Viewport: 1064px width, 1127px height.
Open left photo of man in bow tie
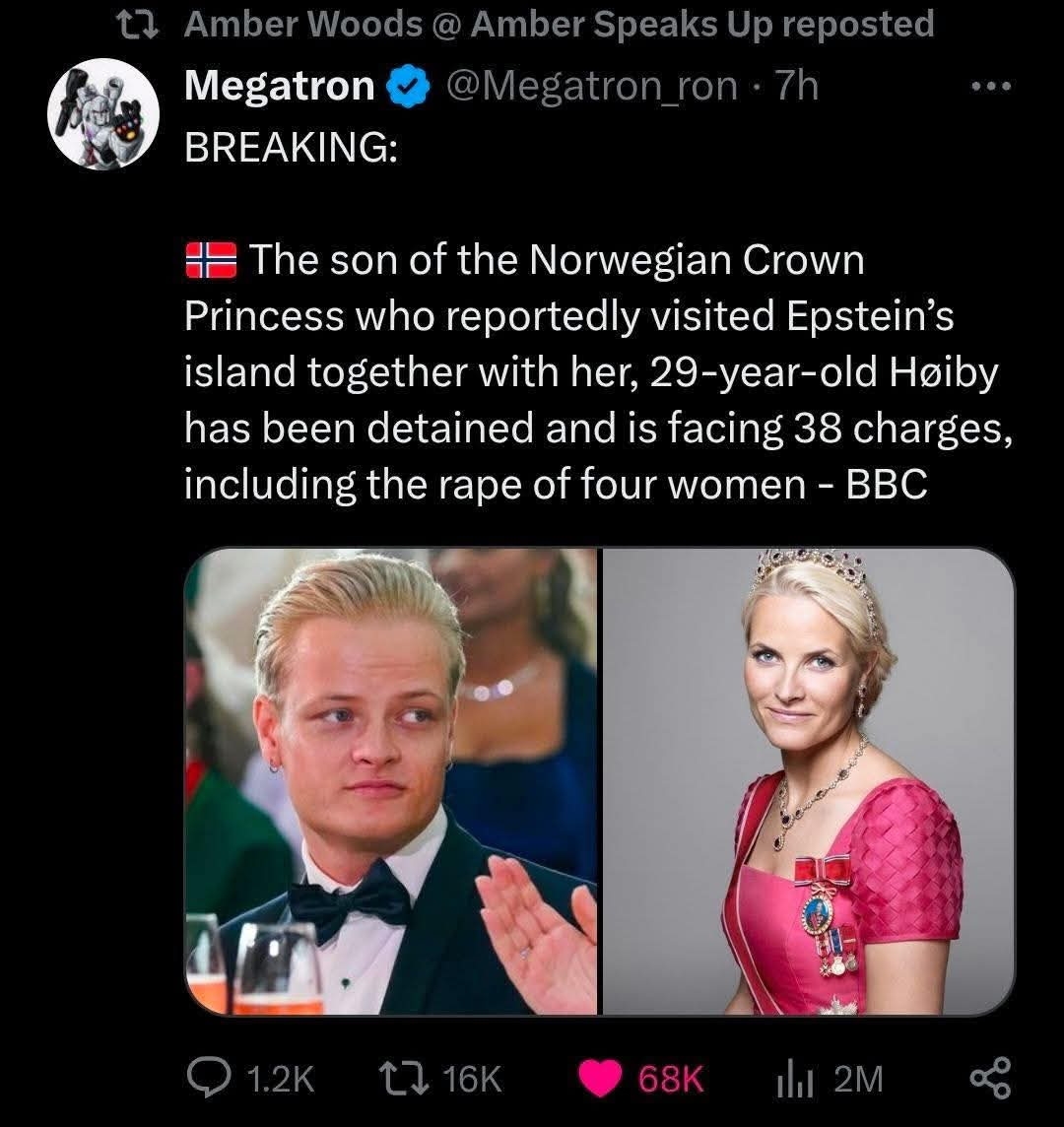[390, 780]
